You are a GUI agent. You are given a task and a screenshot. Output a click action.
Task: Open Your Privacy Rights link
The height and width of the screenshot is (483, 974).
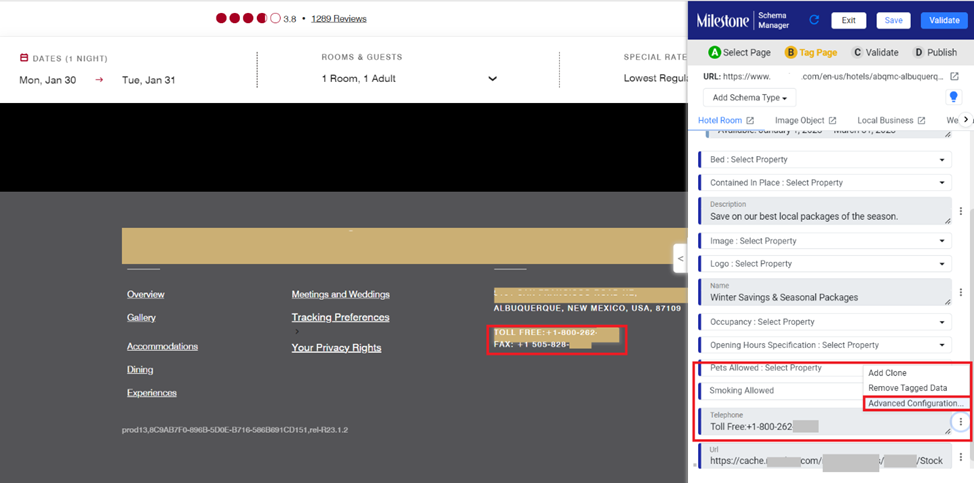point(336,348)
